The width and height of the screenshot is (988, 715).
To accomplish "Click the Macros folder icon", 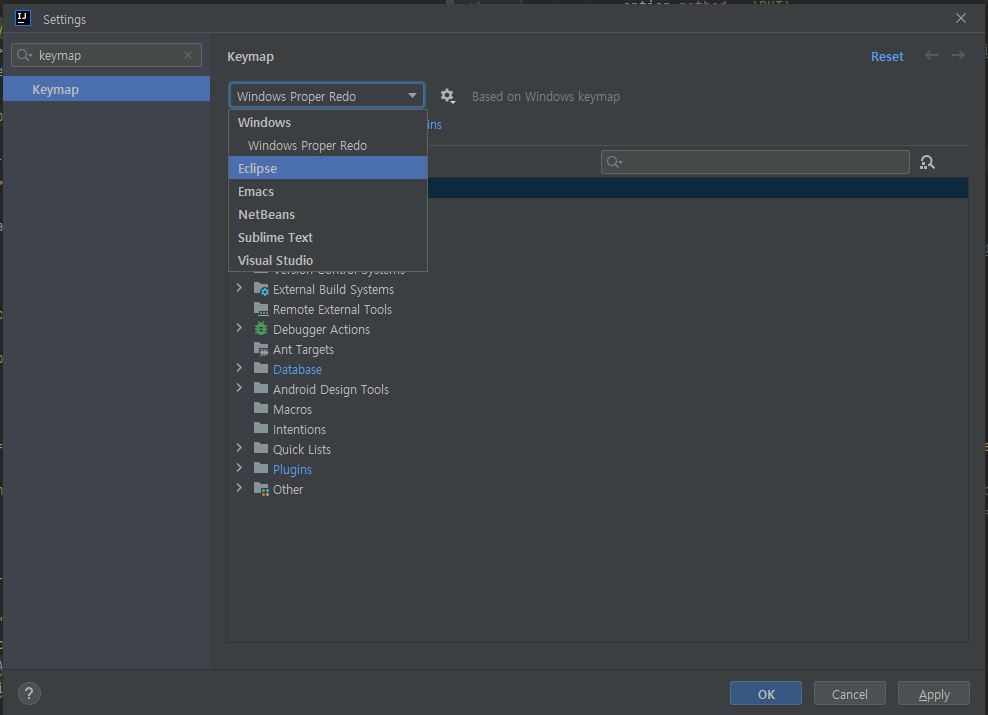I will pyautogui.click(x=261, y=408).
